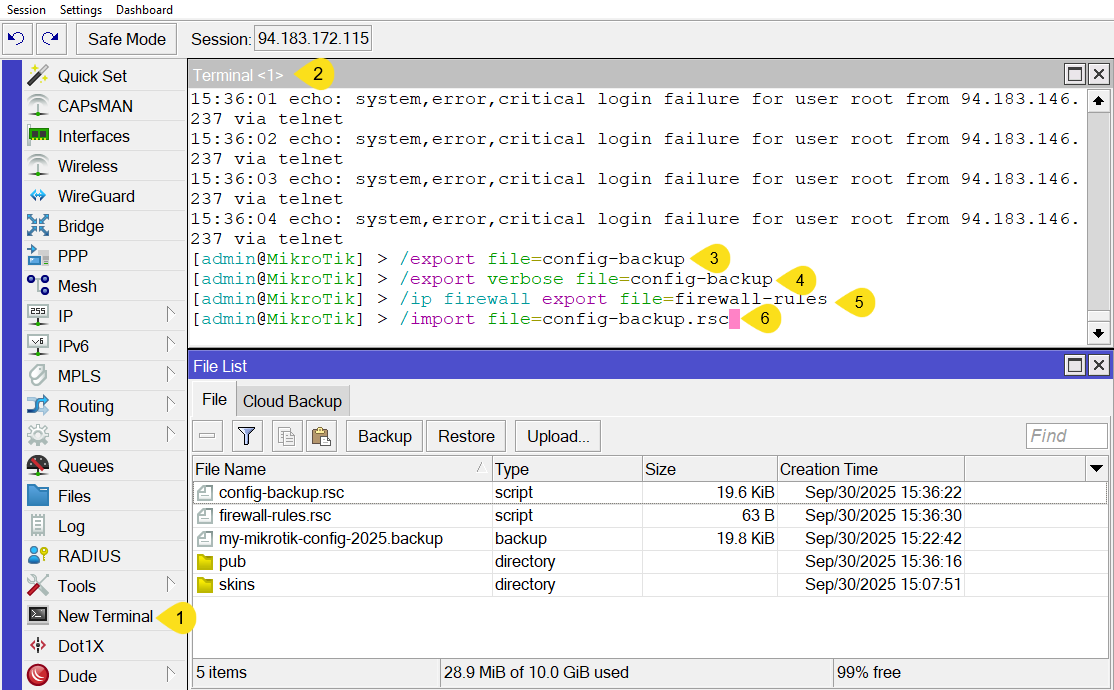Click the Restore button

click(x=466, y=436)
